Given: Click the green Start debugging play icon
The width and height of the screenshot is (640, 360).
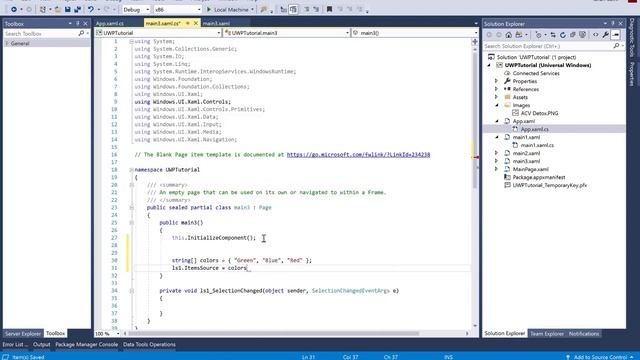Looking at the screenshot, I should pyautogui.click(x=209, y=9).
